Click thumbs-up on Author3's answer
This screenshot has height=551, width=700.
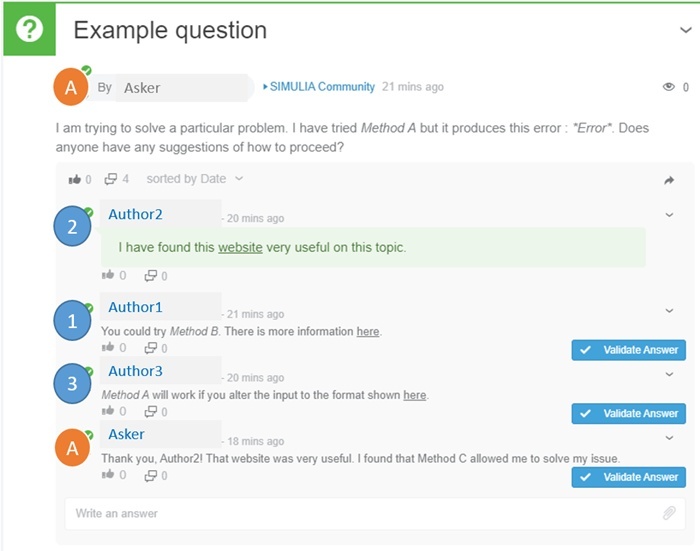(x=107, y=412)
